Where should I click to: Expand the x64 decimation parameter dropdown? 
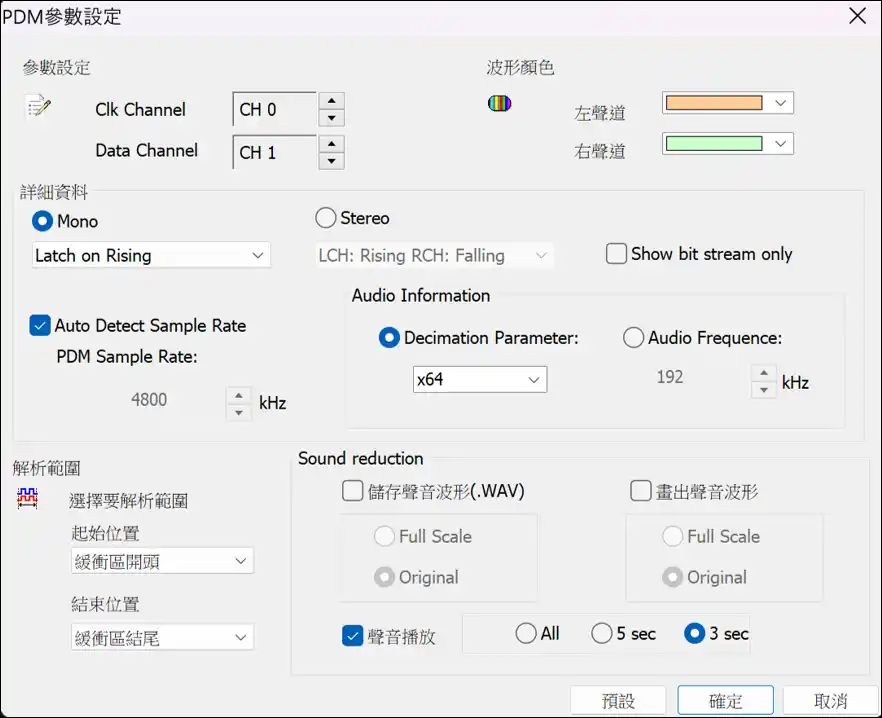click(x=480, y=380)
